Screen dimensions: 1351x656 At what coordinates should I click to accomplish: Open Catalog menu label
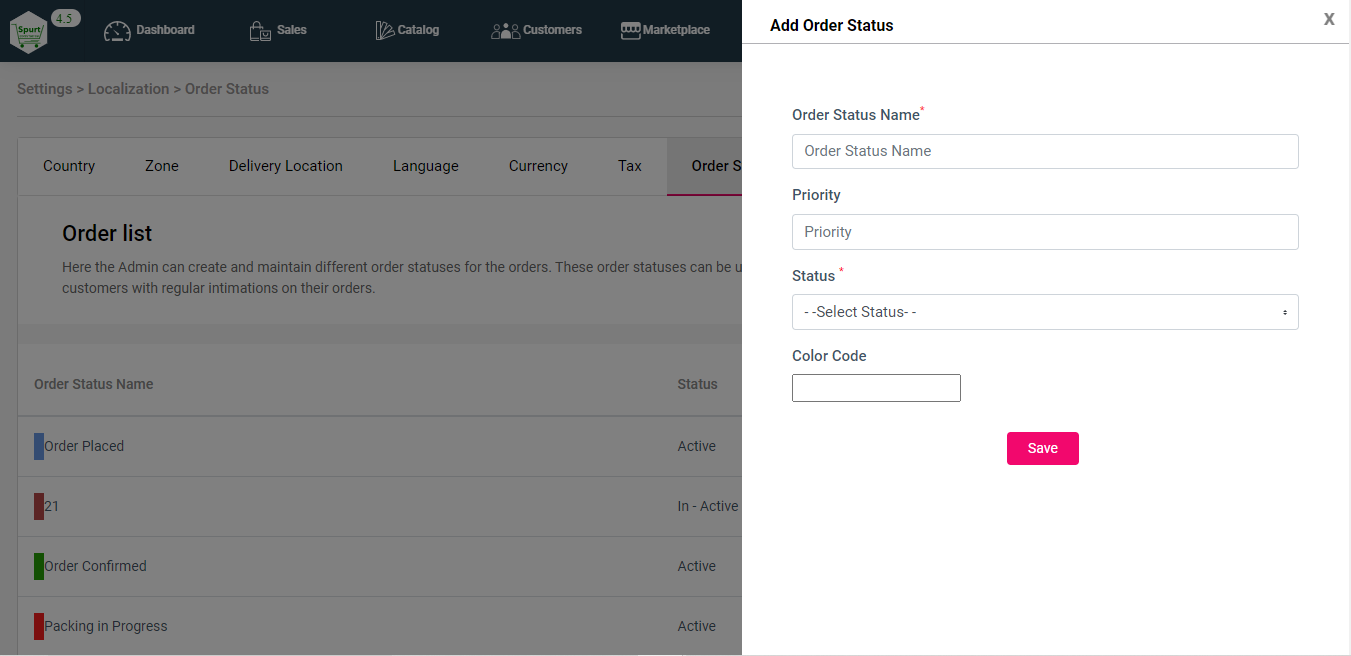pos(419,30)
